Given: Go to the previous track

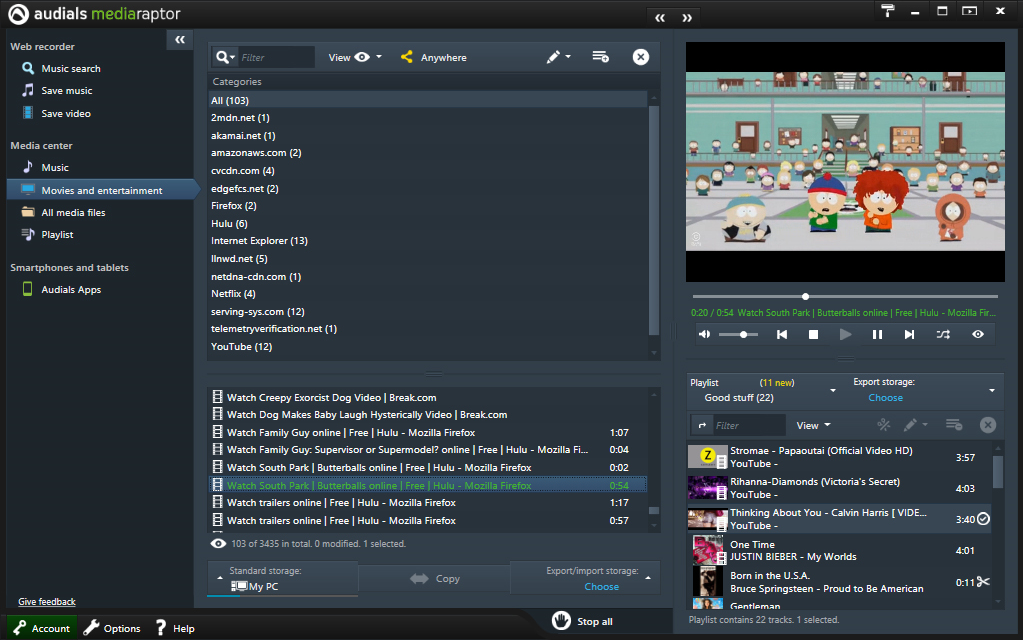Looking at the screenshot, I should [x=782, y=334].
